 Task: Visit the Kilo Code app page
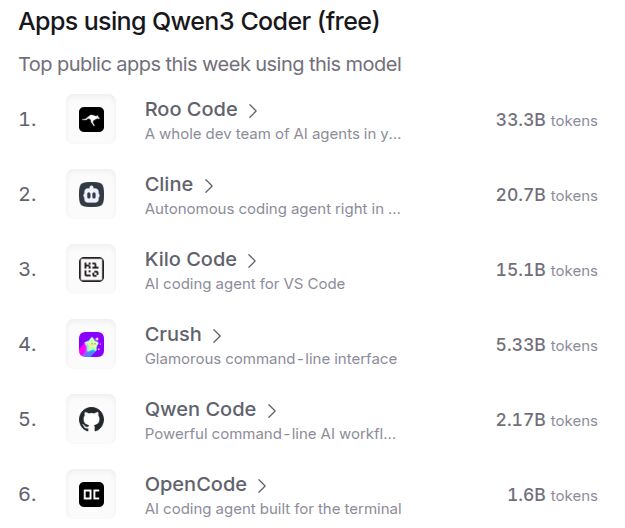[191, 259]
